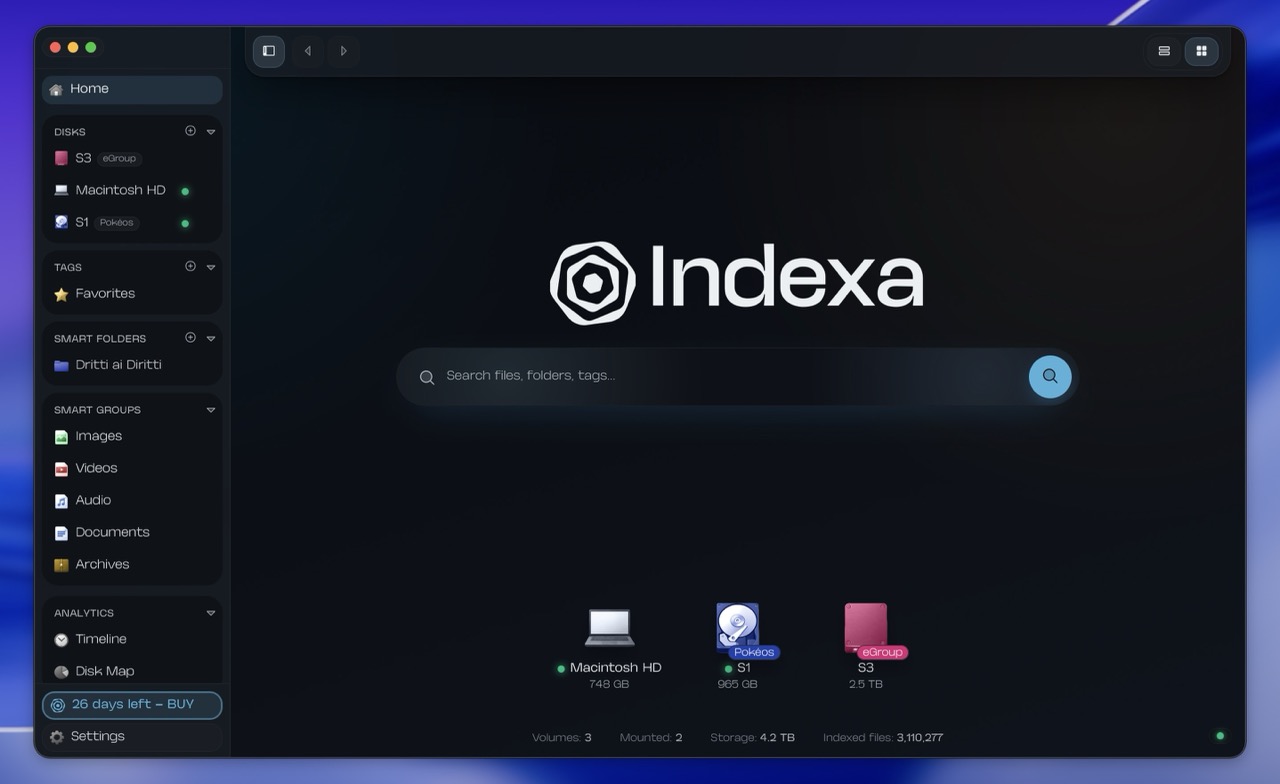Viewport: 1280px width, 784px height.
Task: Open the Videos smart group
Action: 132,468
